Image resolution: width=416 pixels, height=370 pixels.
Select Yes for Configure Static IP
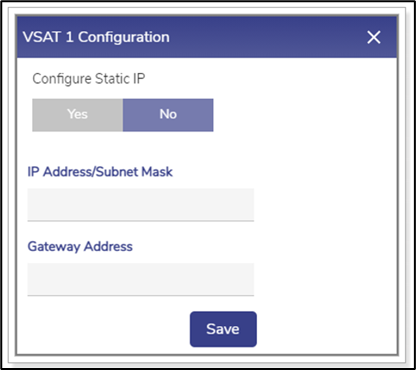tap(77, 115)
